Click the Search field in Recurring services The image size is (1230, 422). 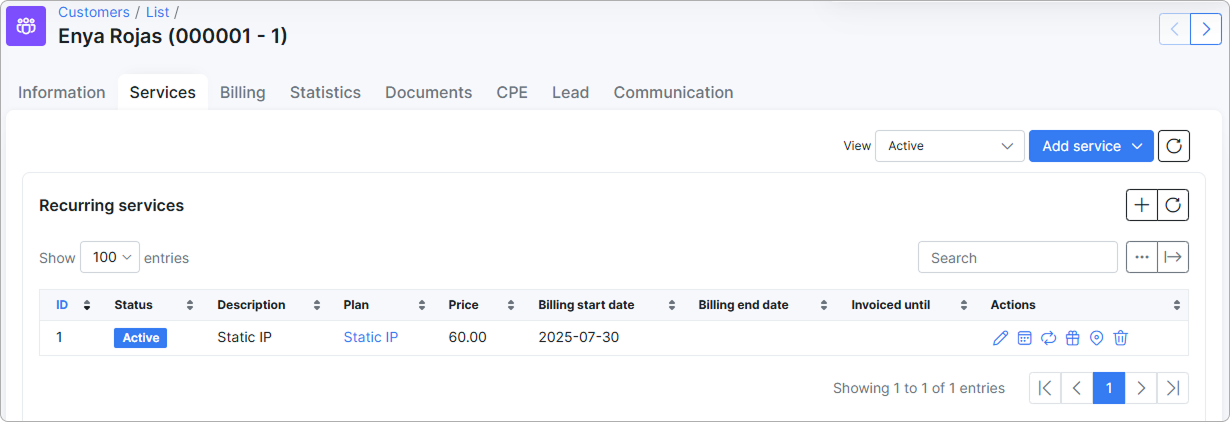1017,257
